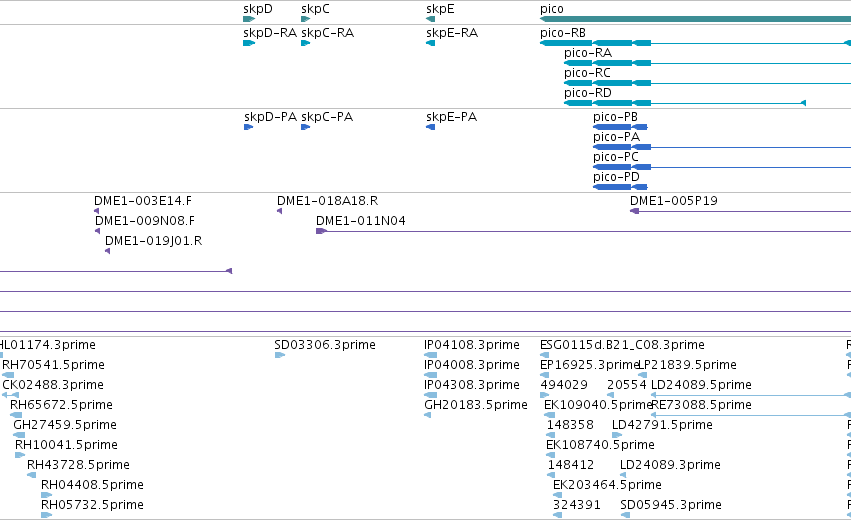Screen dimensions: 851x520
Task: Select the DME1-005P19 clone label
Action: click(x=674, y=201)
